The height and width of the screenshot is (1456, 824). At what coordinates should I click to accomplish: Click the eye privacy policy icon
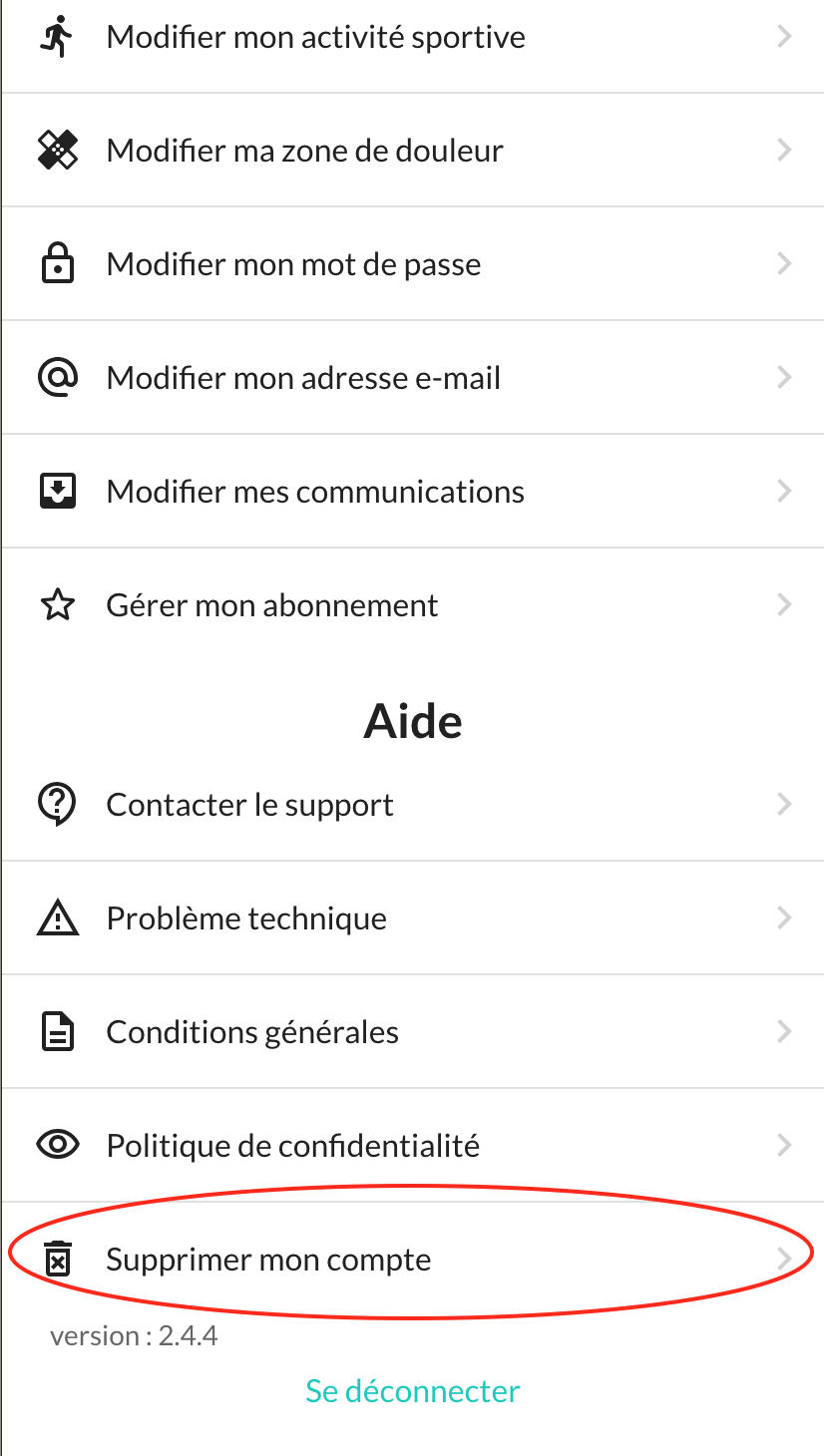(x=57, y=1145)
